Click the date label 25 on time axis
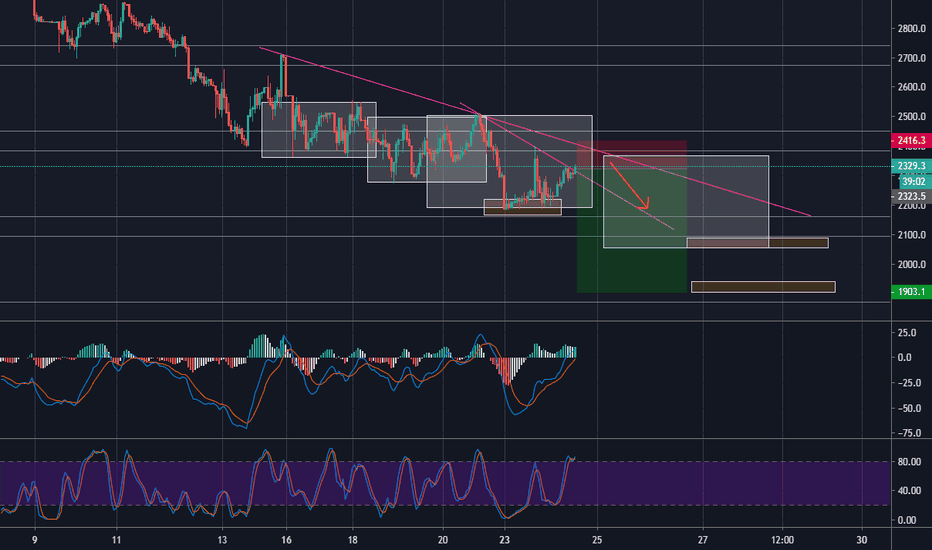The image size is (932, 550). pyautogui.click(x=597, y=540)
